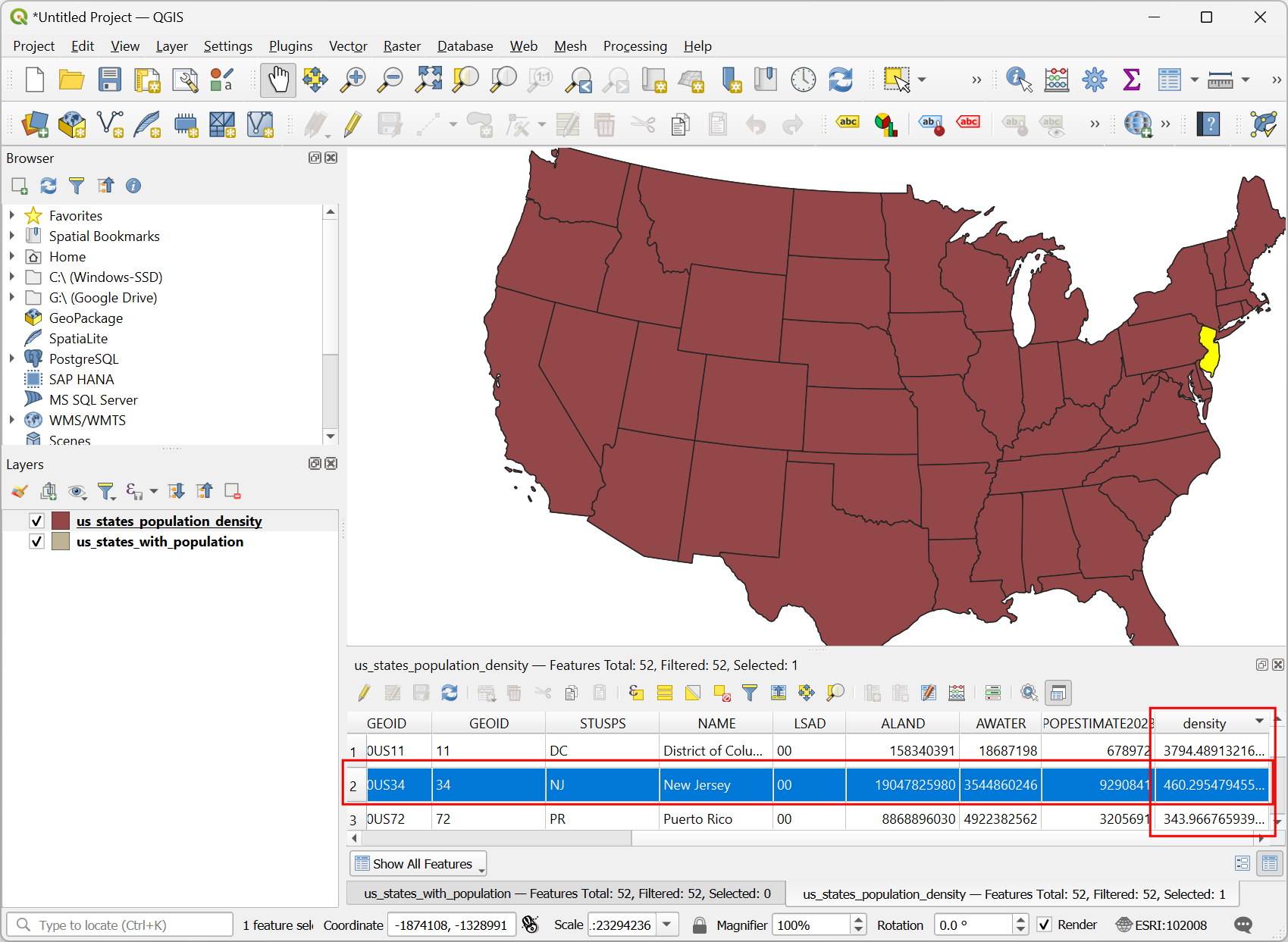
Task: Click the Zoom In magnifier tool
Action: (x=353, y=80)
